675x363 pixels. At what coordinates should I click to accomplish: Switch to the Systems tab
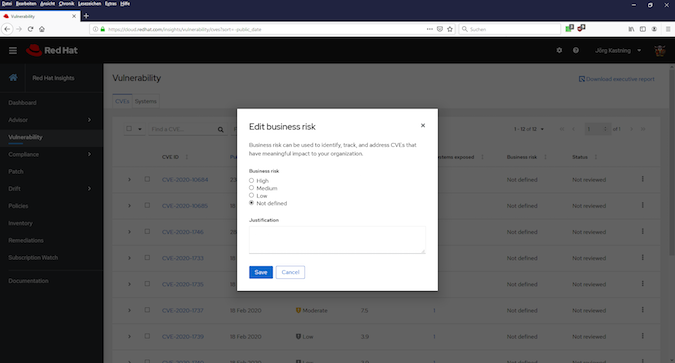[x=146, y=101]
